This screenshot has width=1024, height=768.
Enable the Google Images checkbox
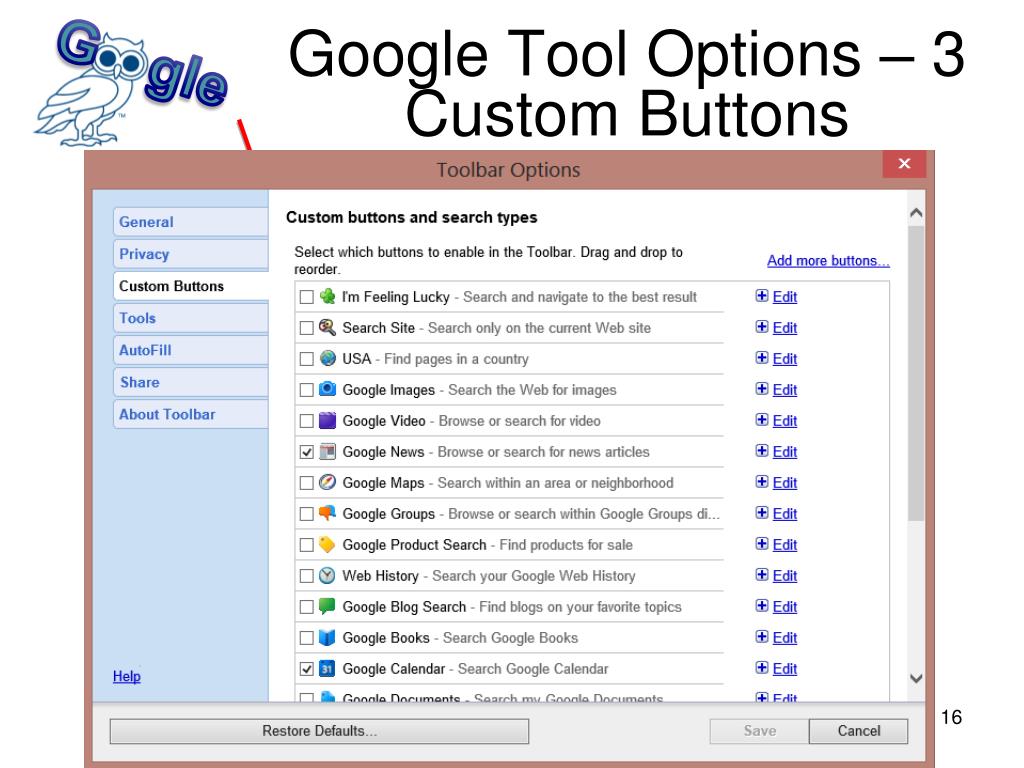coord(306,390)
